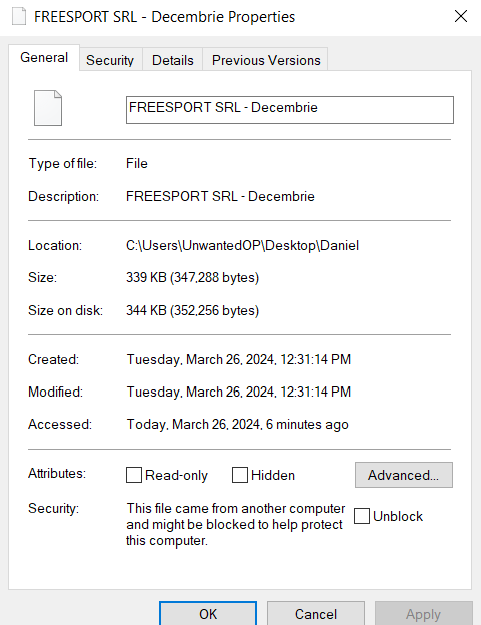Screen dimensions: 481x625
Task: Click inside the file name field
Action: [290, 110]
